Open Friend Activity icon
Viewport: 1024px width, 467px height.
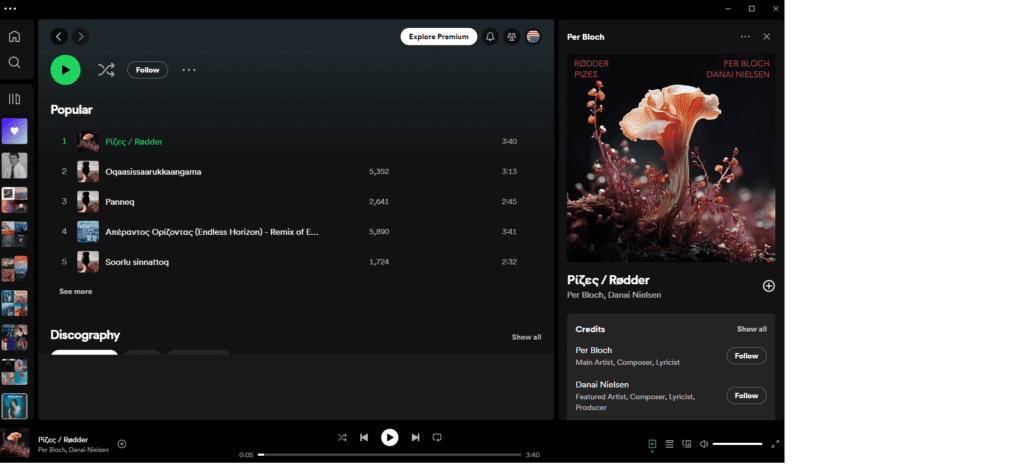[x=511, y=37]
